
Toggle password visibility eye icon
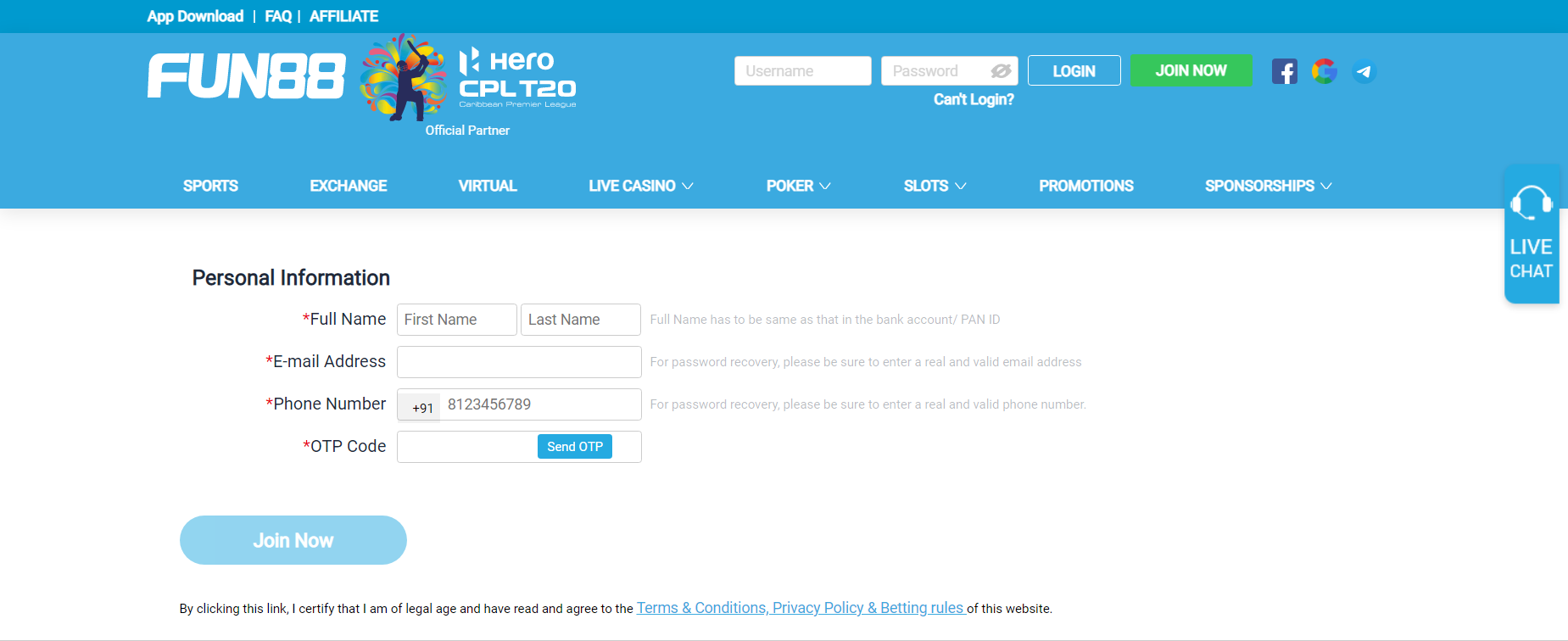pyautogui.click(x=1001, y=71)
